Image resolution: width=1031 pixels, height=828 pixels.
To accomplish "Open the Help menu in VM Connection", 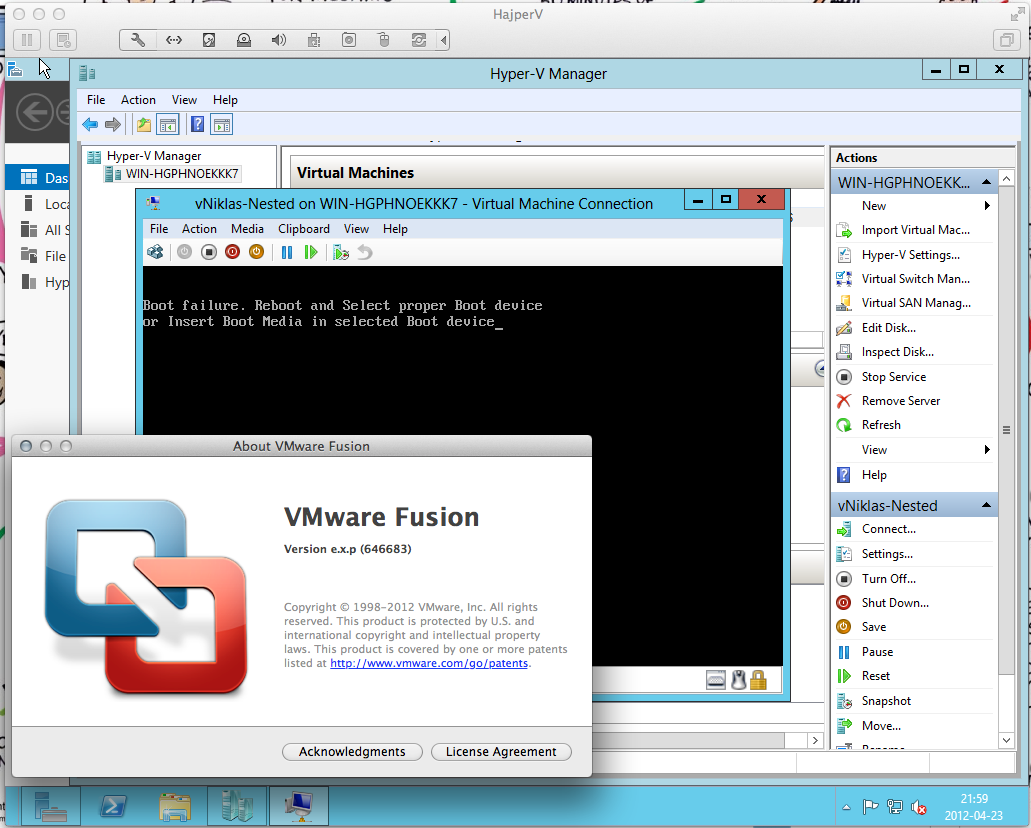I will (395, 229).
